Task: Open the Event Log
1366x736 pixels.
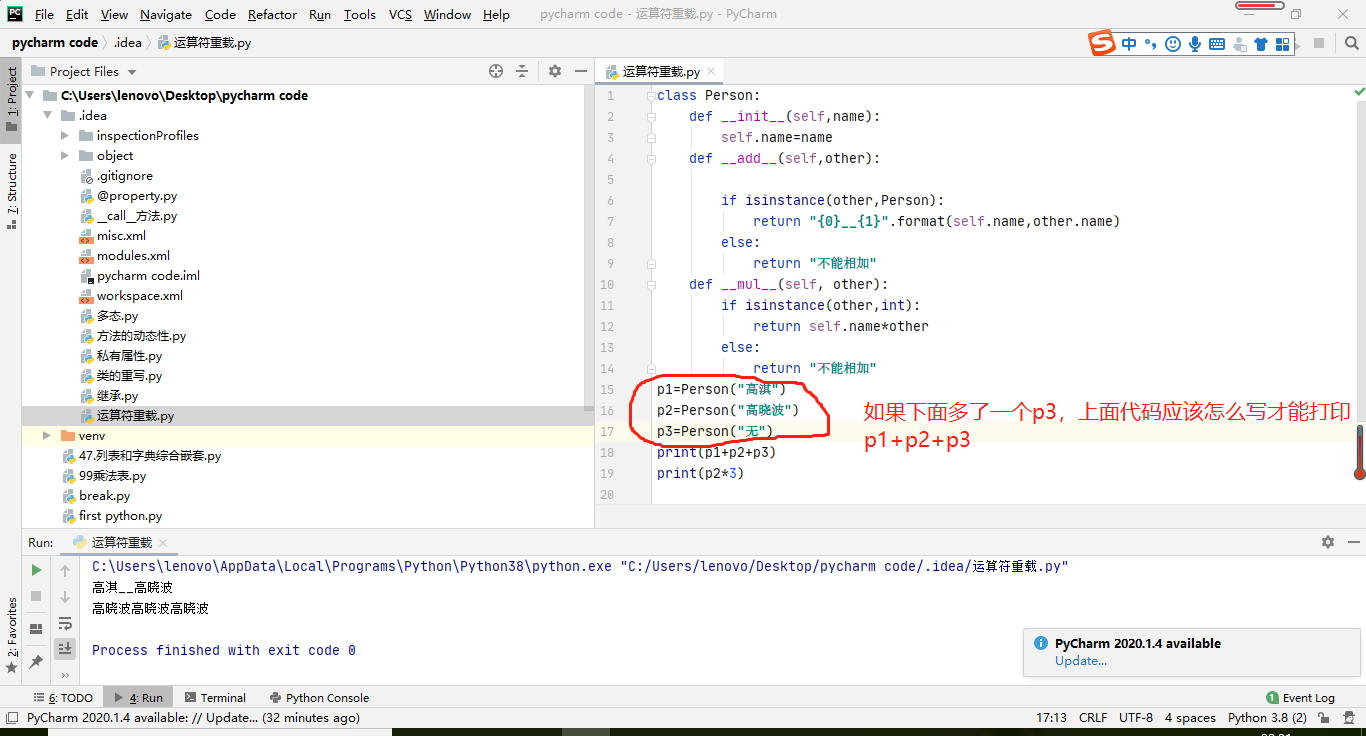Action: click(x=1300, y=697)
